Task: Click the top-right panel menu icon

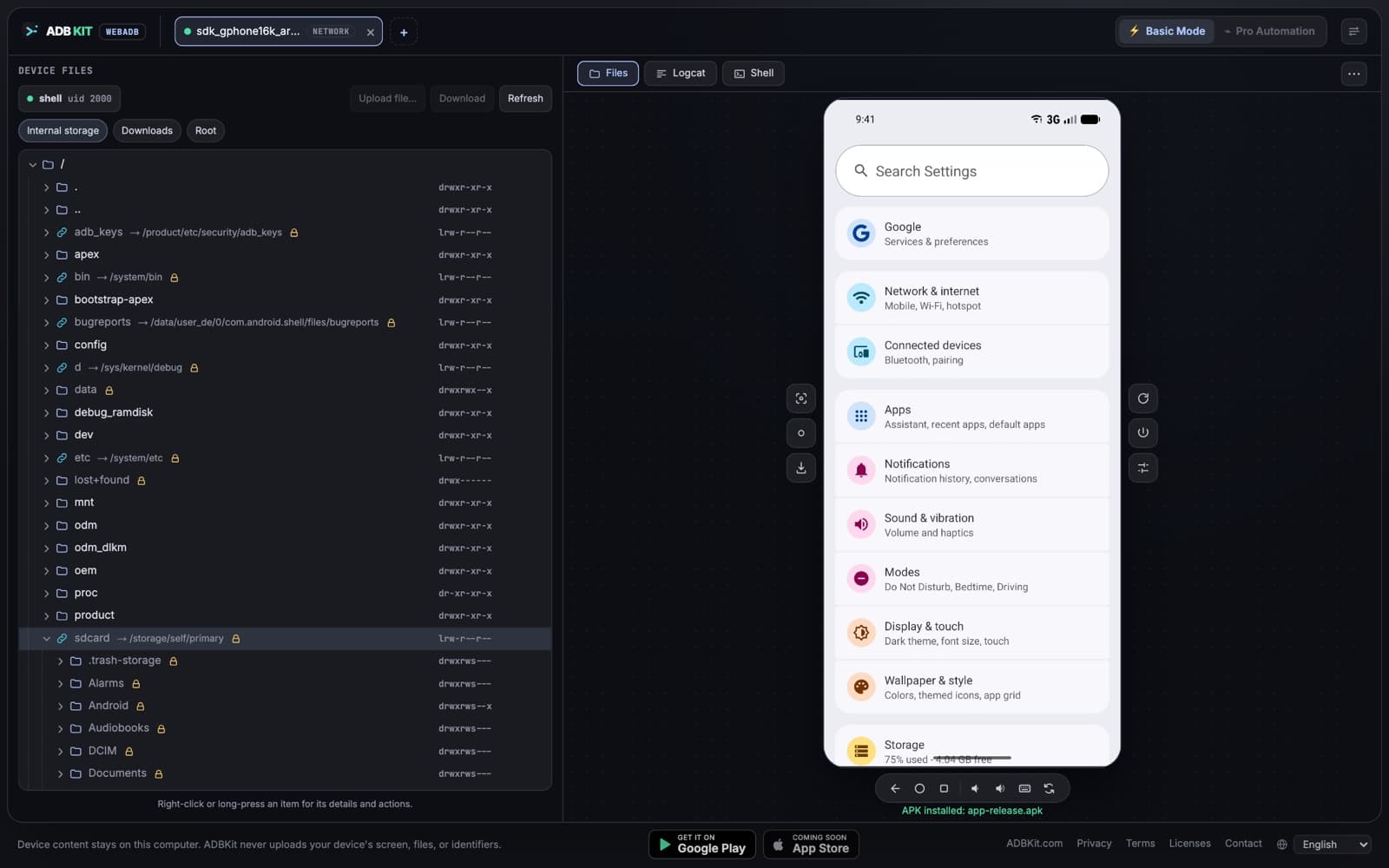Action: (1353, 31)
